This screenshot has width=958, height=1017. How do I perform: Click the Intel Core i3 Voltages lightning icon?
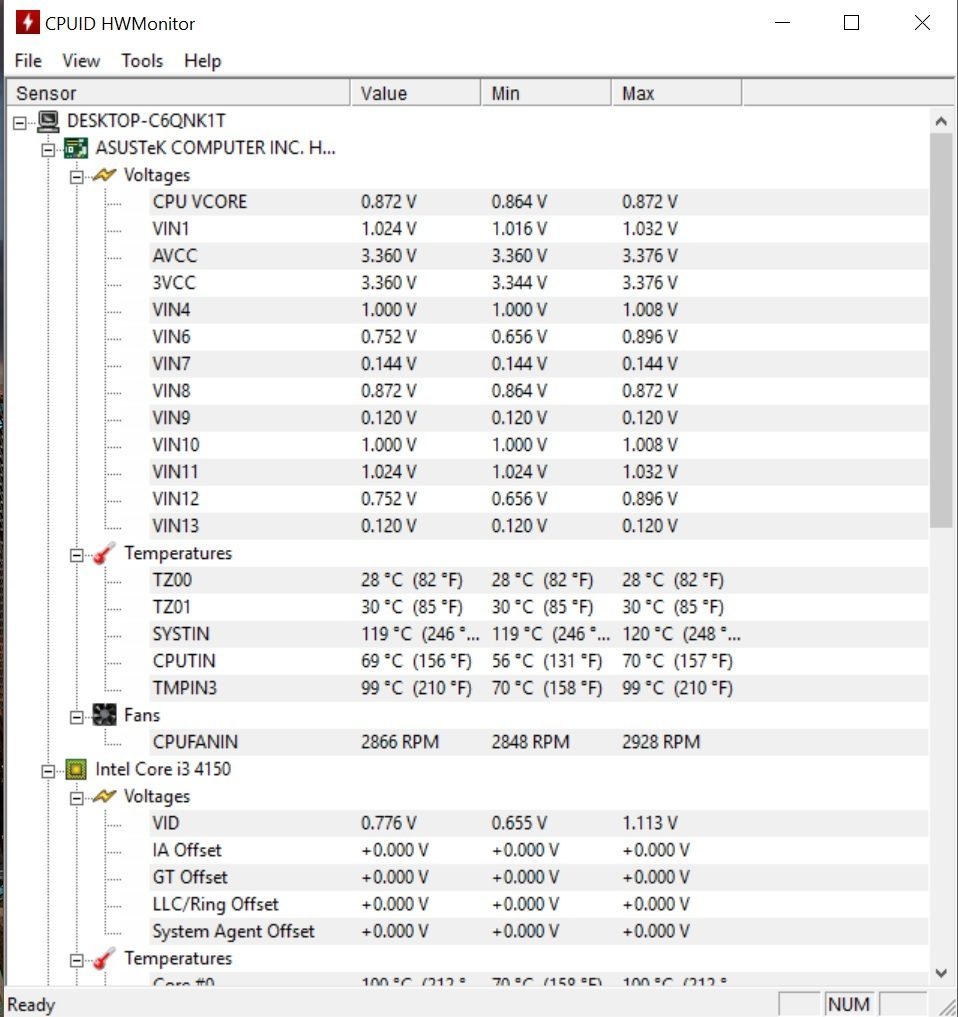click(104, 796)
